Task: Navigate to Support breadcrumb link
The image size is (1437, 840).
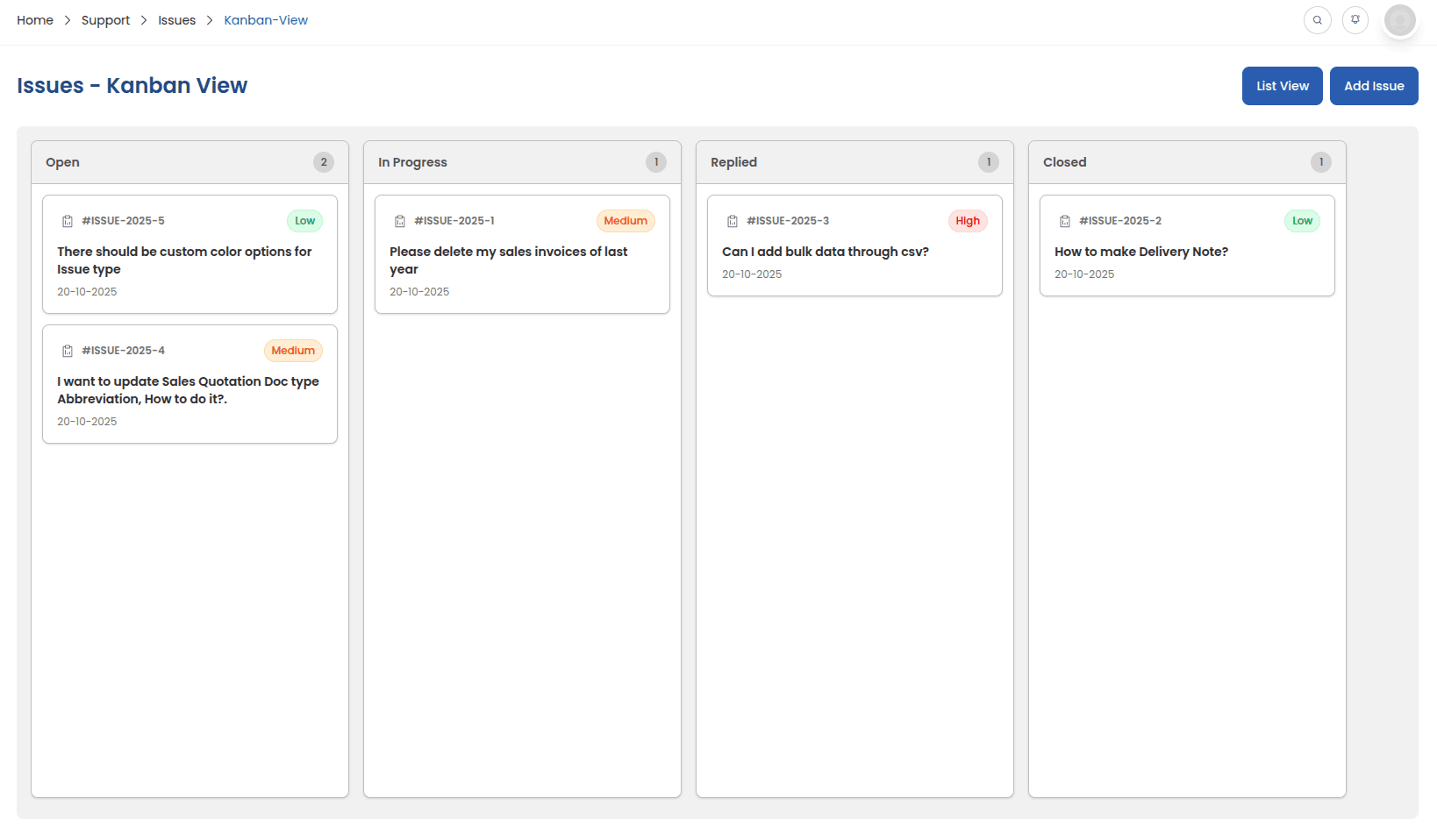Action: click(x=105, y=20)
